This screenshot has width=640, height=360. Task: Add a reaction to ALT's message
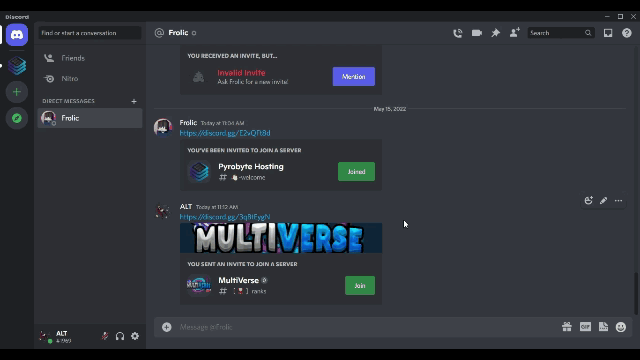tap(588, 200)
